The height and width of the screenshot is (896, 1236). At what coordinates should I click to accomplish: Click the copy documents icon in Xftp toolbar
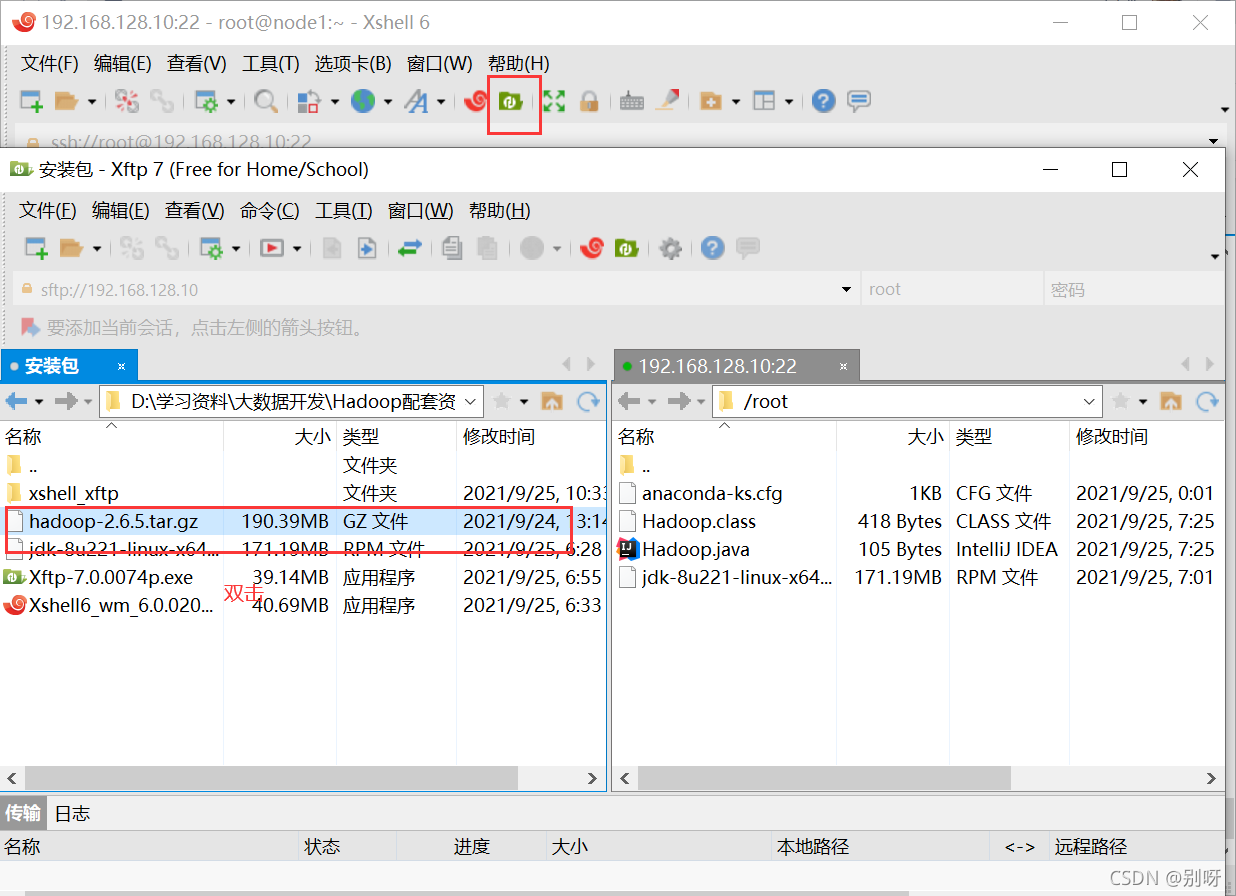point(453,248)
